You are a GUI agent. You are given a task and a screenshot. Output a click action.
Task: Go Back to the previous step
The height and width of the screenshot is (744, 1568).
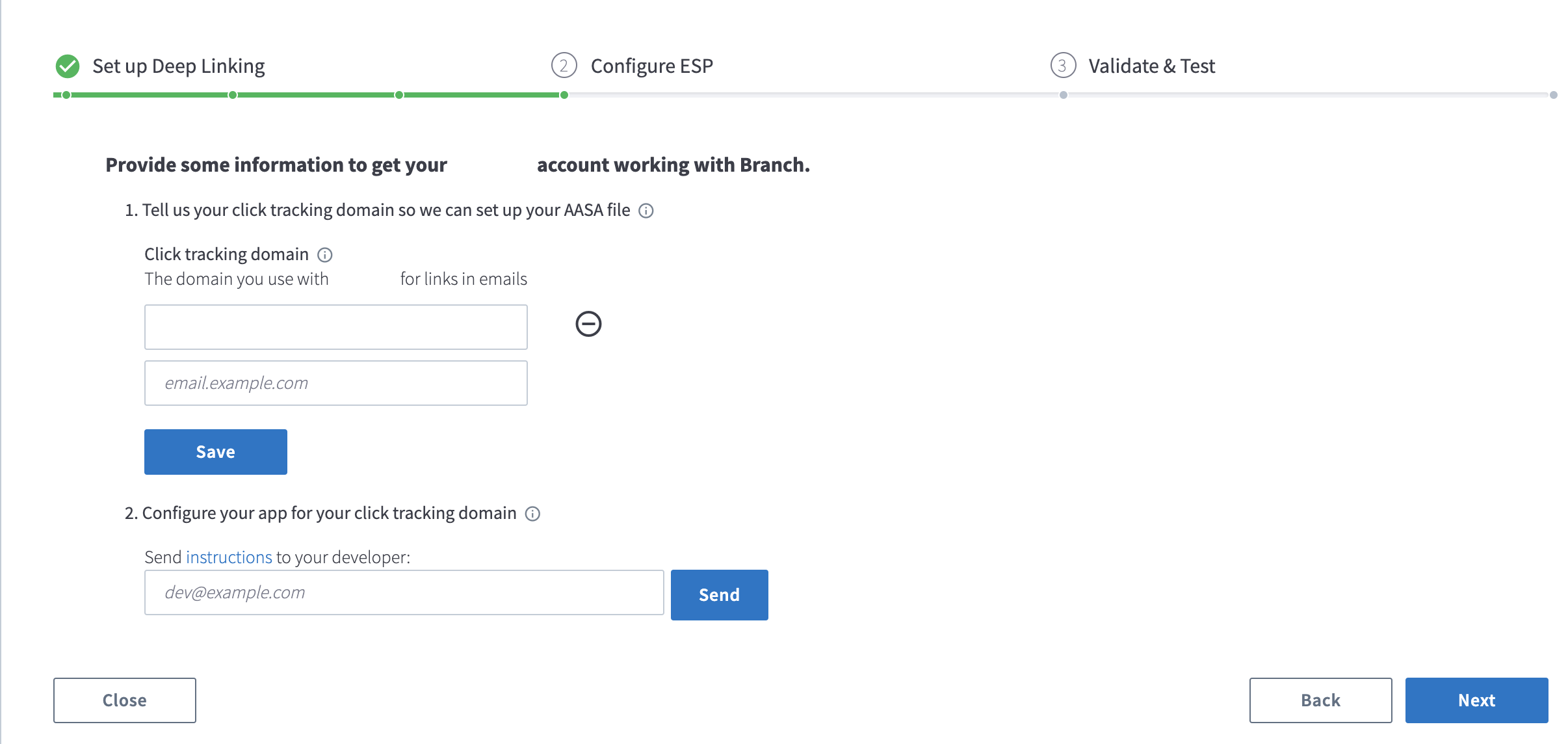pyautogui.click(x=1321, y=700)
